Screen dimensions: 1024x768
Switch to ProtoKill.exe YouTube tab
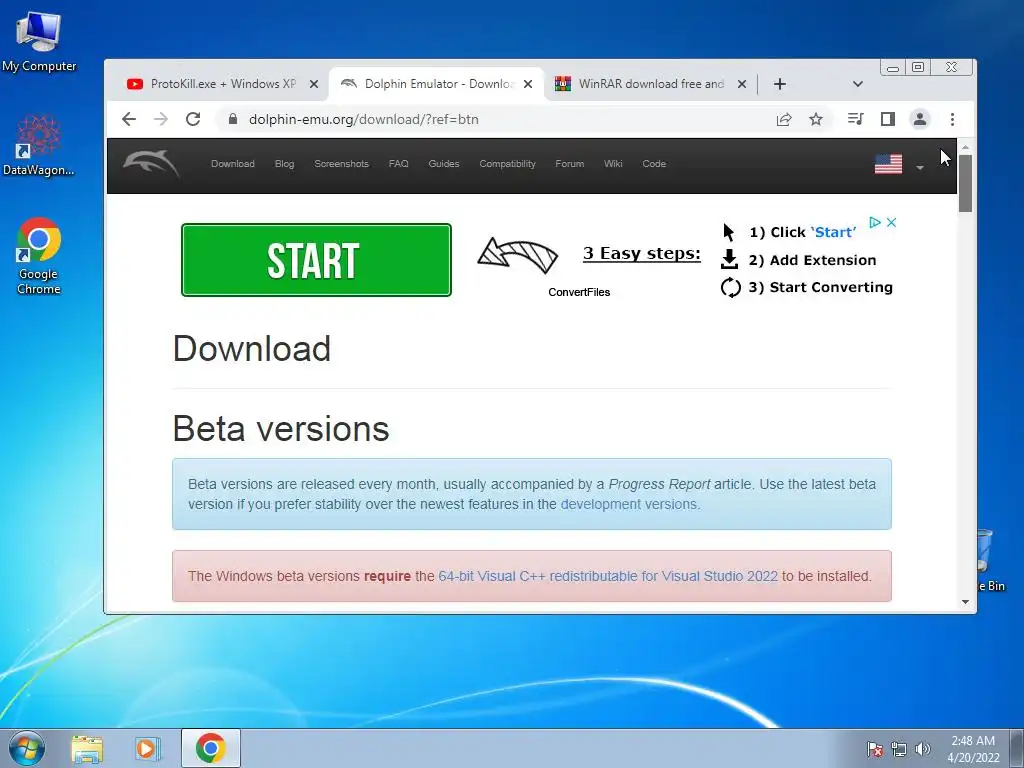click(x=220, y=84)
